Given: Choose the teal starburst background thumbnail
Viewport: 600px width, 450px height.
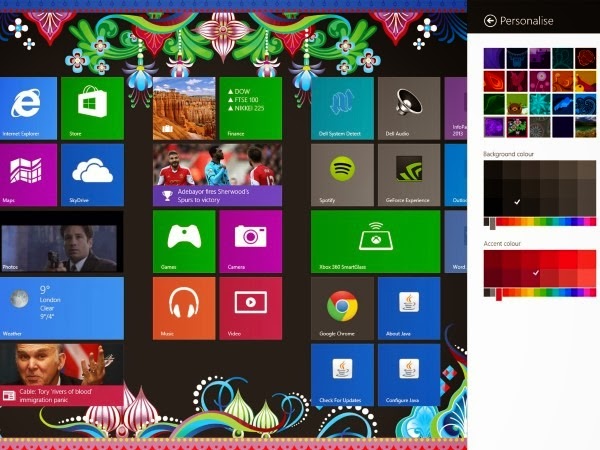Looking at the screenshot, I should (540, 104).
